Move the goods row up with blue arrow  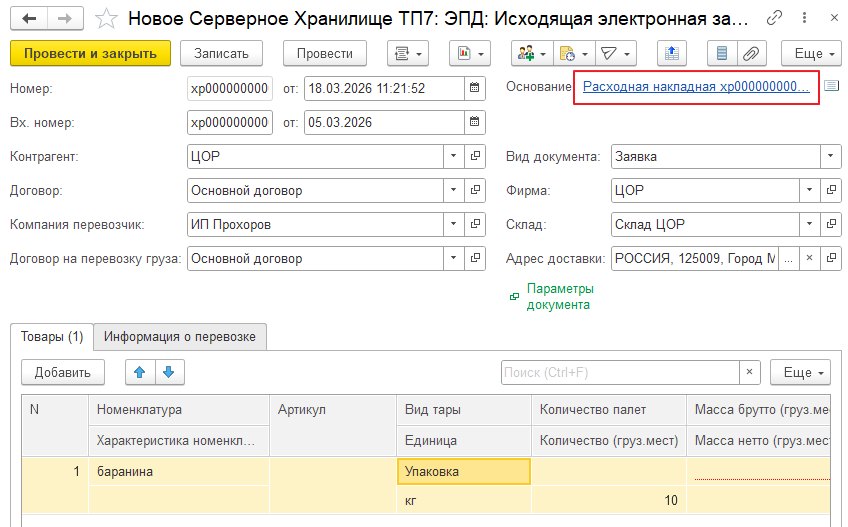pyautogui.click(x=140, y=372)
